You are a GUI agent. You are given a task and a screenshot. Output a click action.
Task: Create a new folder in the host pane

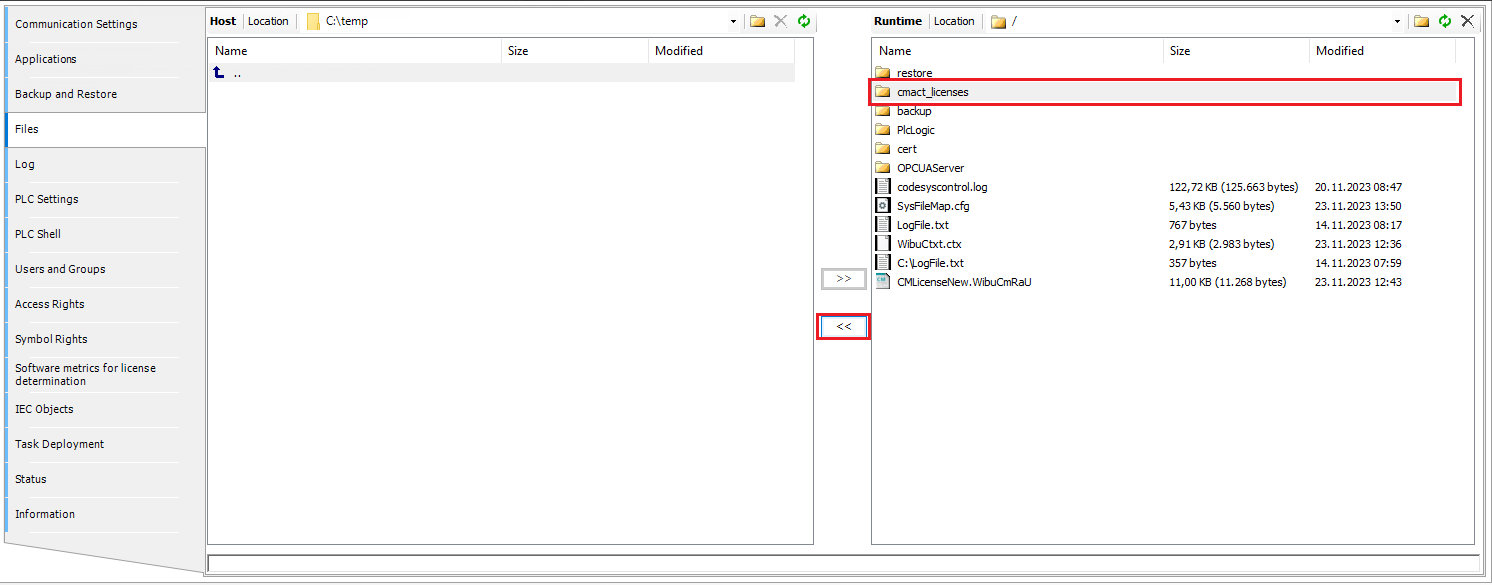758,20
